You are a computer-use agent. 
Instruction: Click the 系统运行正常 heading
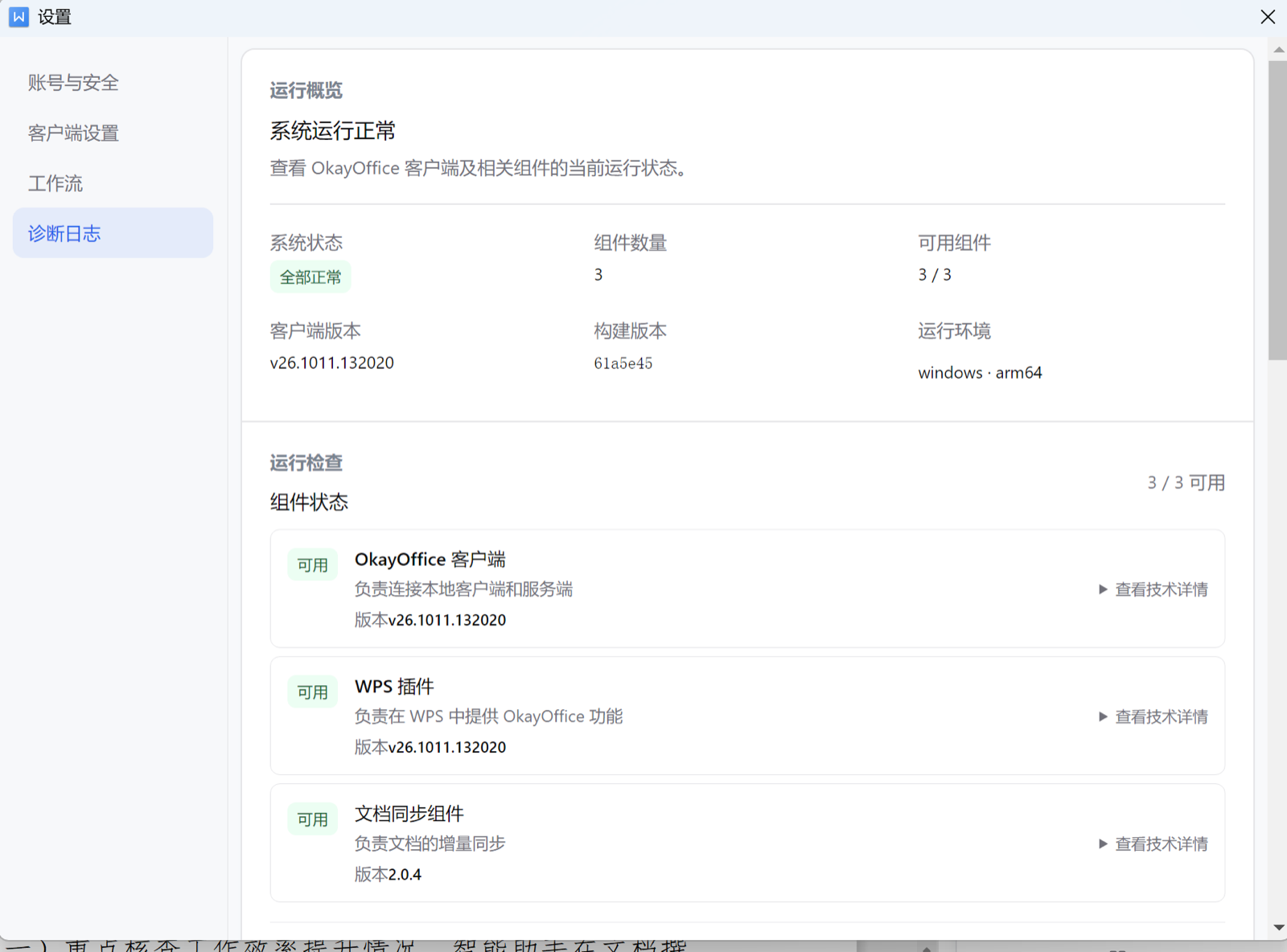tap(333, 130)
